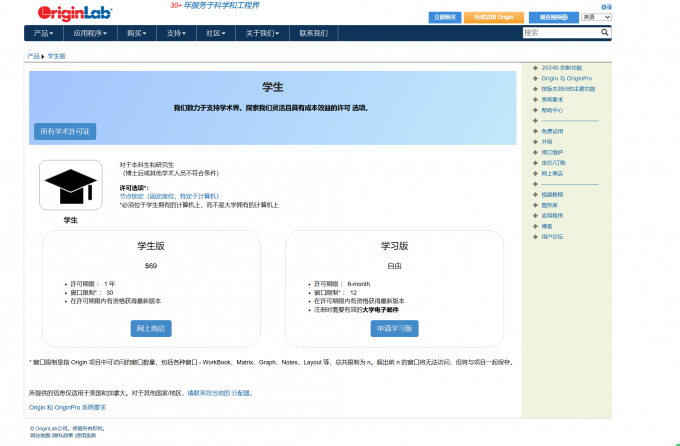Click the 学生 banner heading
This screenshot has width=680, height=446.
pos(273,87)
